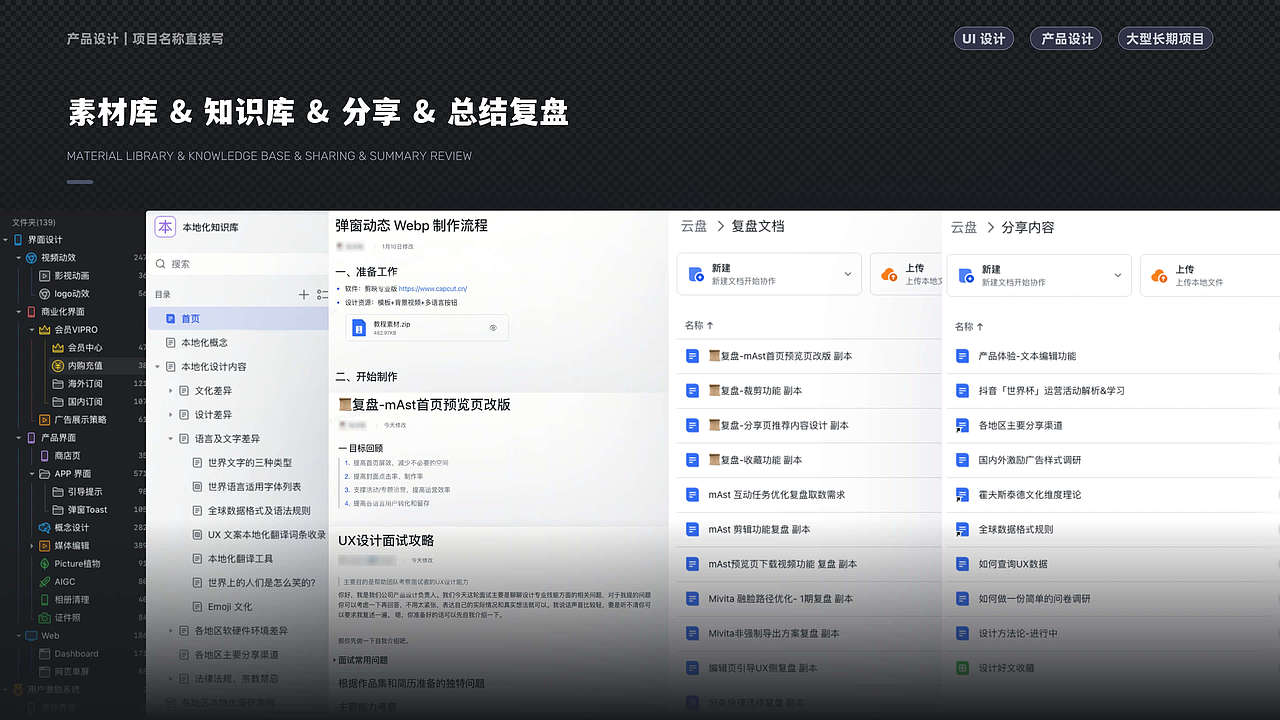The height and width of the screenshot is (720, 1280).
Task: Collapse the 界面设计 folder arrow
Action: pyautogui.click(x=6, y=240)
